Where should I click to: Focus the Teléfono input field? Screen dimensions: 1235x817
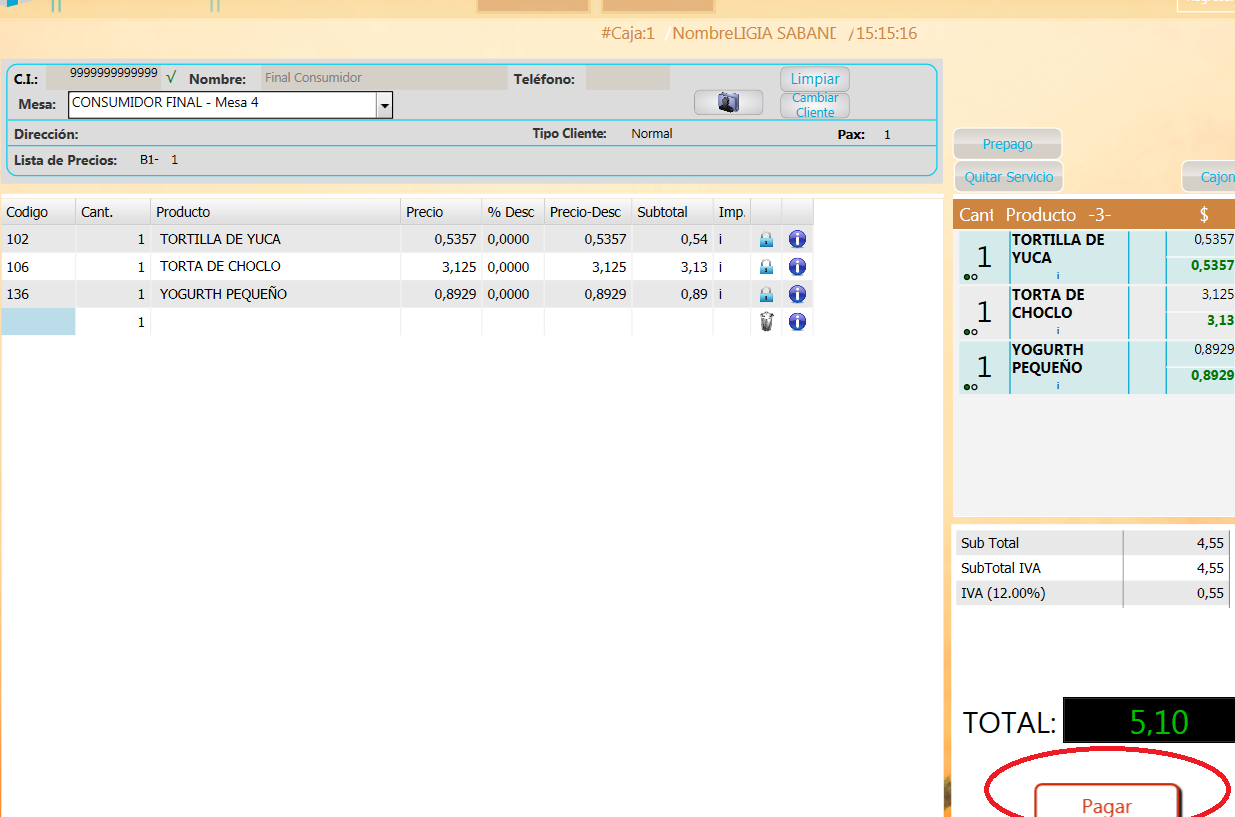click(627, 78)
